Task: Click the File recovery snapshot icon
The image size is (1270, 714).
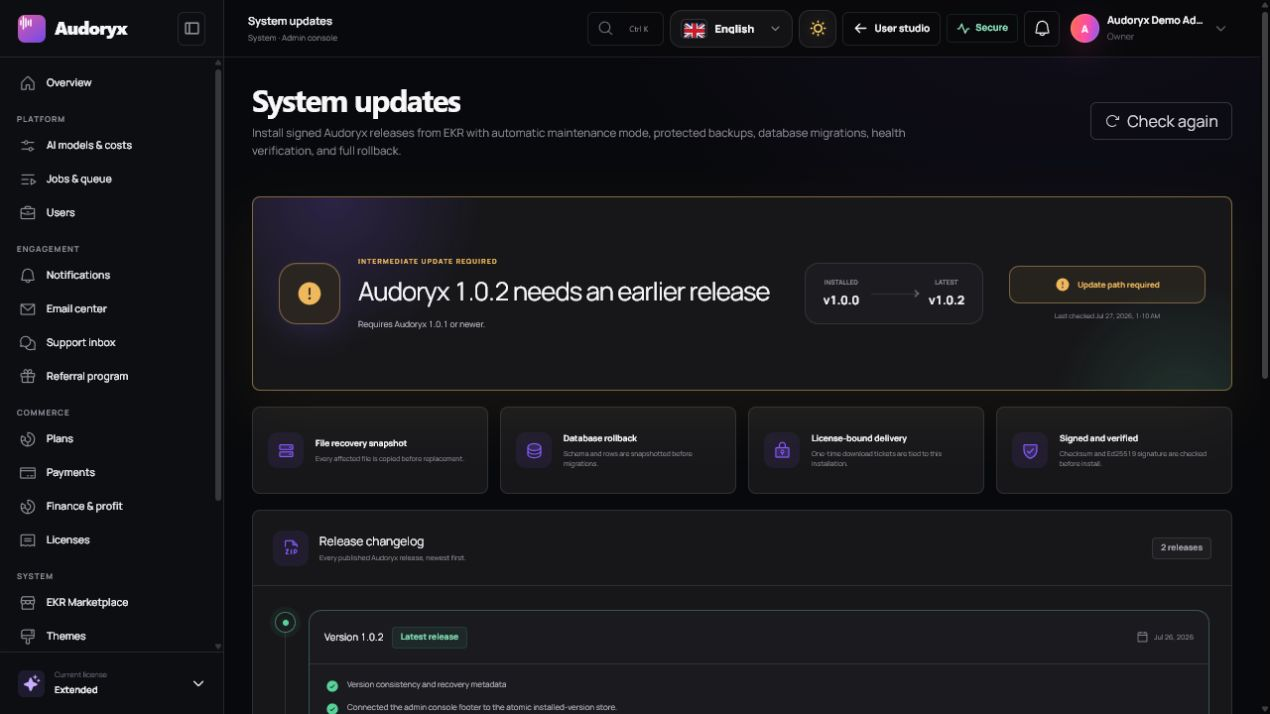Action: click(286, 450)
